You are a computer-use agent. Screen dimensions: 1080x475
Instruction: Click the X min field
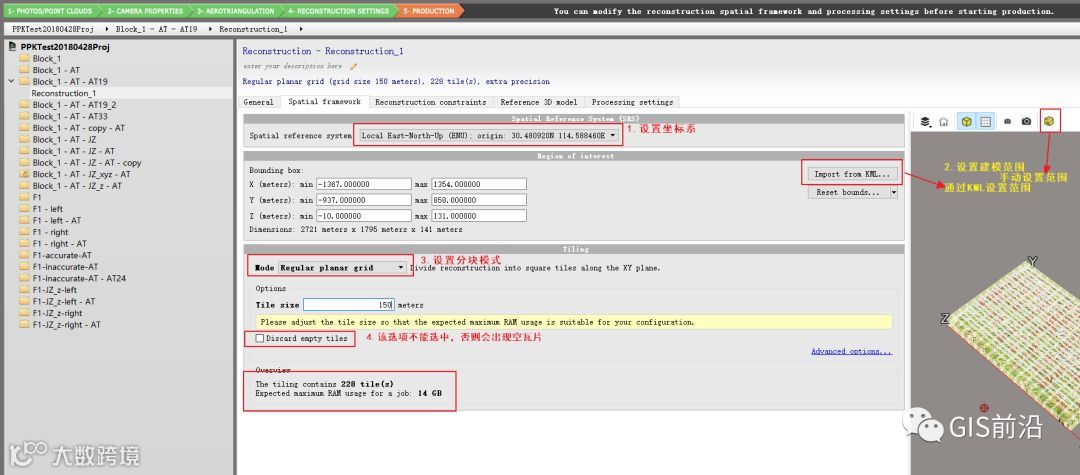(364, 184)
